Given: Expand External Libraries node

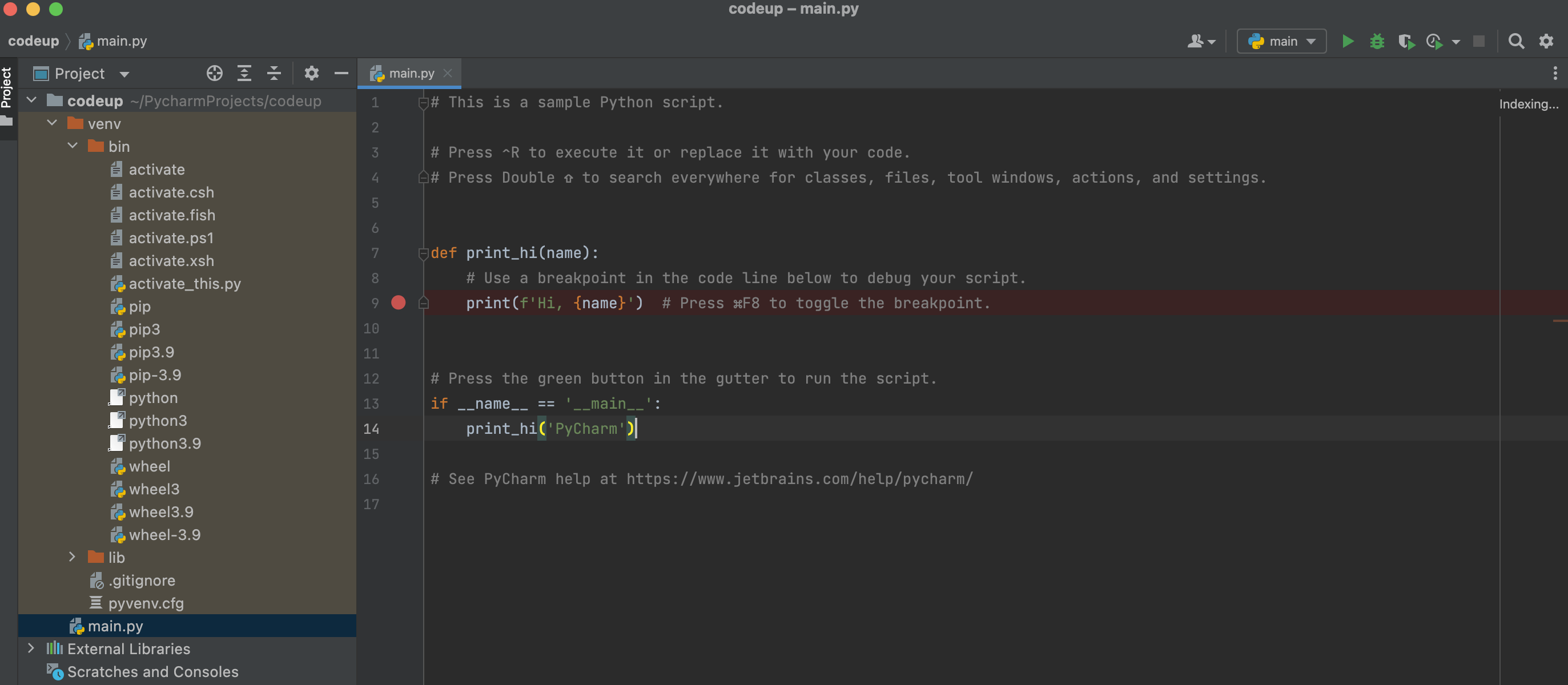Looking at the screenshot, I should [x=31, y=648].
